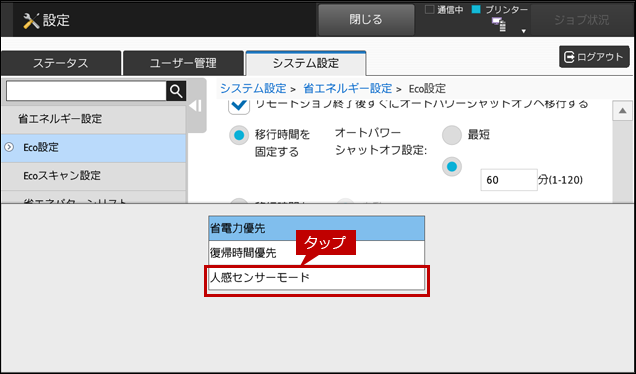Click the 60 minutes input field
This screenshot has width=636, height=374.
509,180
